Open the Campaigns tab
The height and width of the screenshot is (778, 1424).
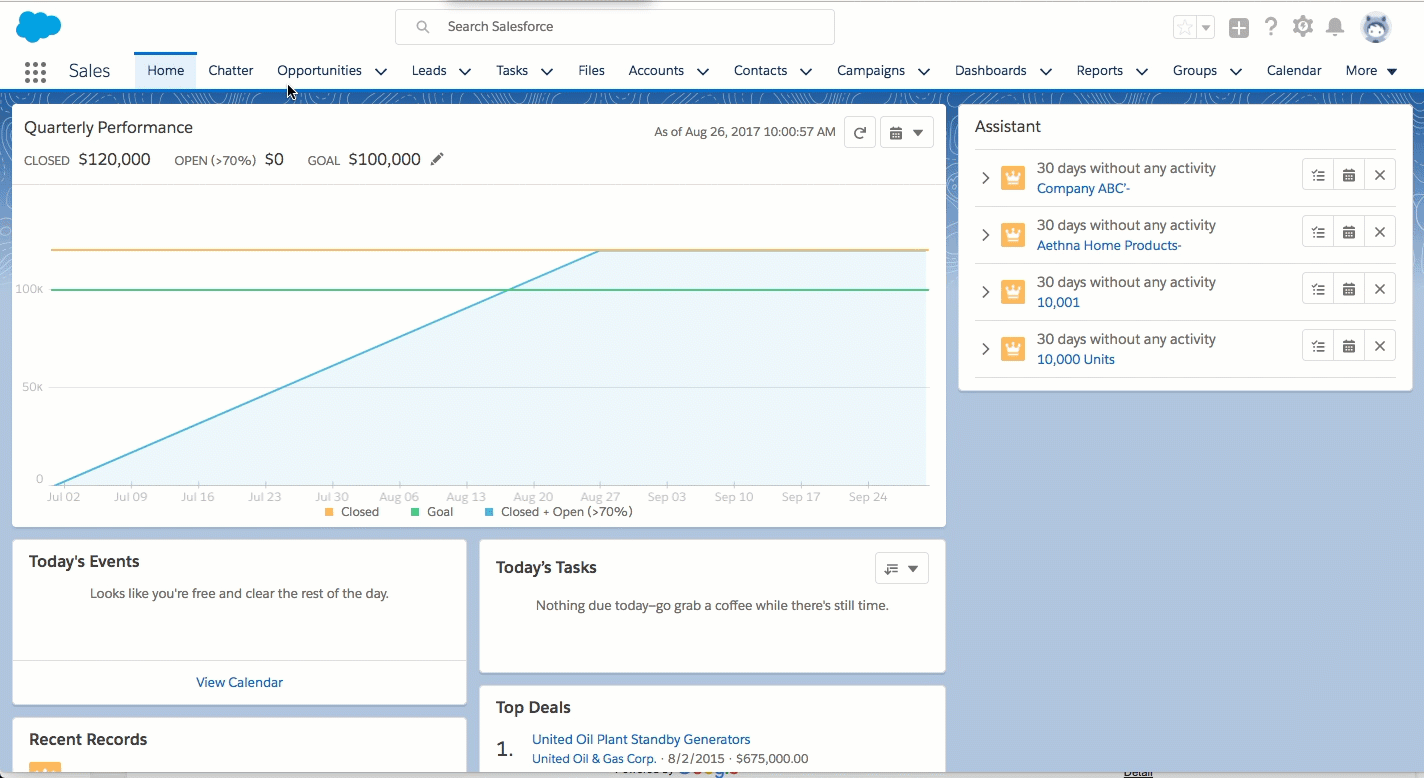click(871, 71)
